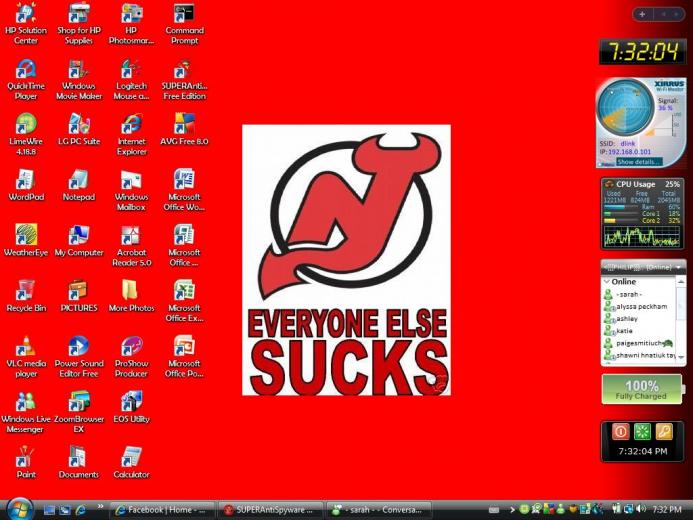Click IP address 192.168.0.101 link
Viewport: 693px width, 520px height.
[629, 152]
